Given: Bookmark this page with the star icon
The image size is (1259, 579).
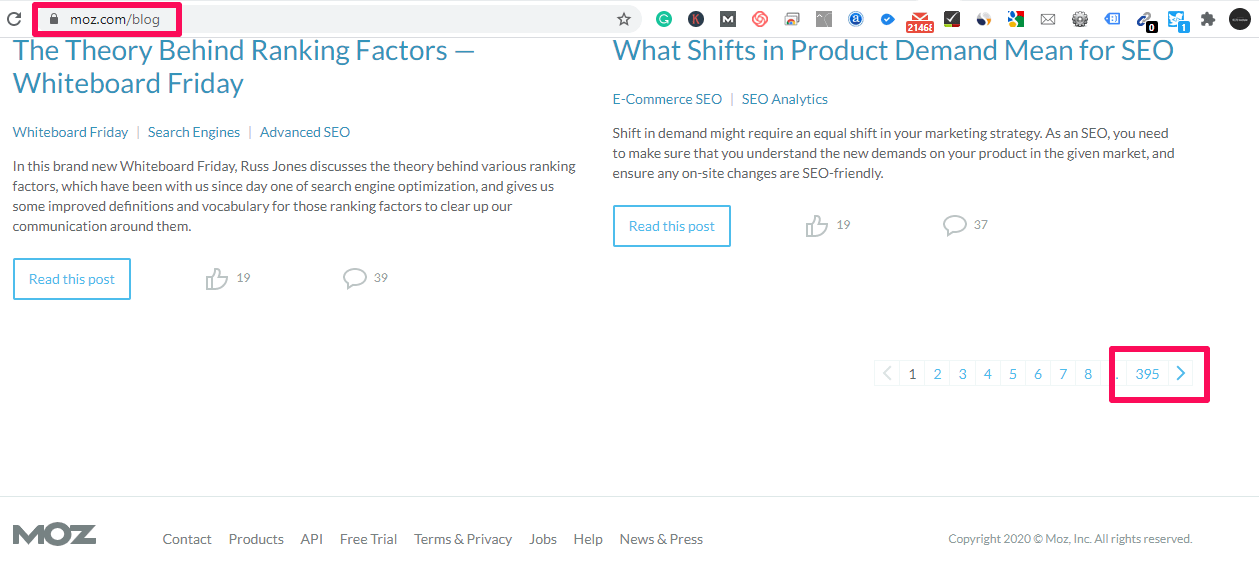Looking at the screenshot, I should pos(624,18).
